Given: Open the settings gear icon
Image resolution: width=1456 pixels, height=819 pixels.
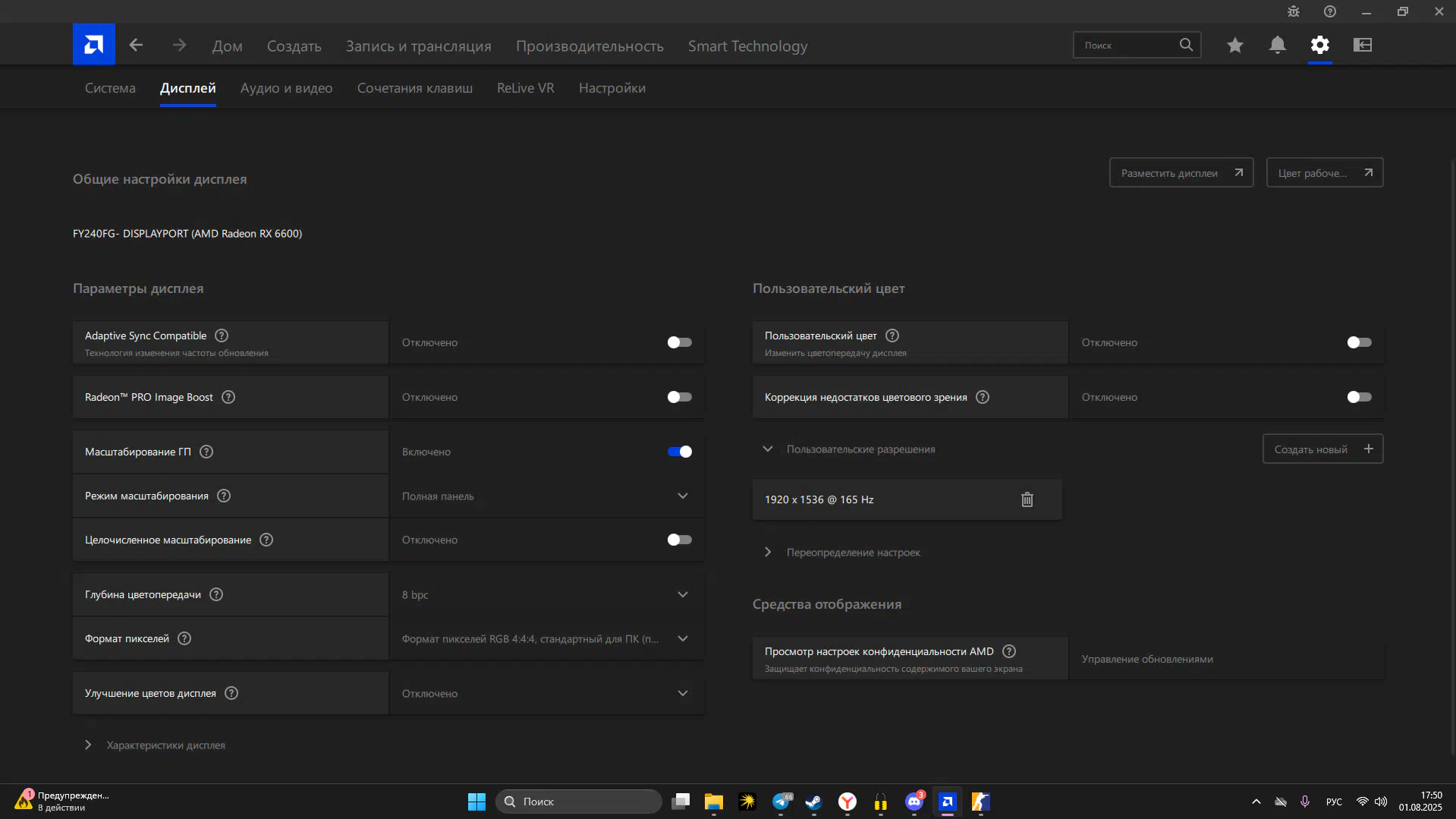Looking at the screenshot, I should pos(1320,45).
